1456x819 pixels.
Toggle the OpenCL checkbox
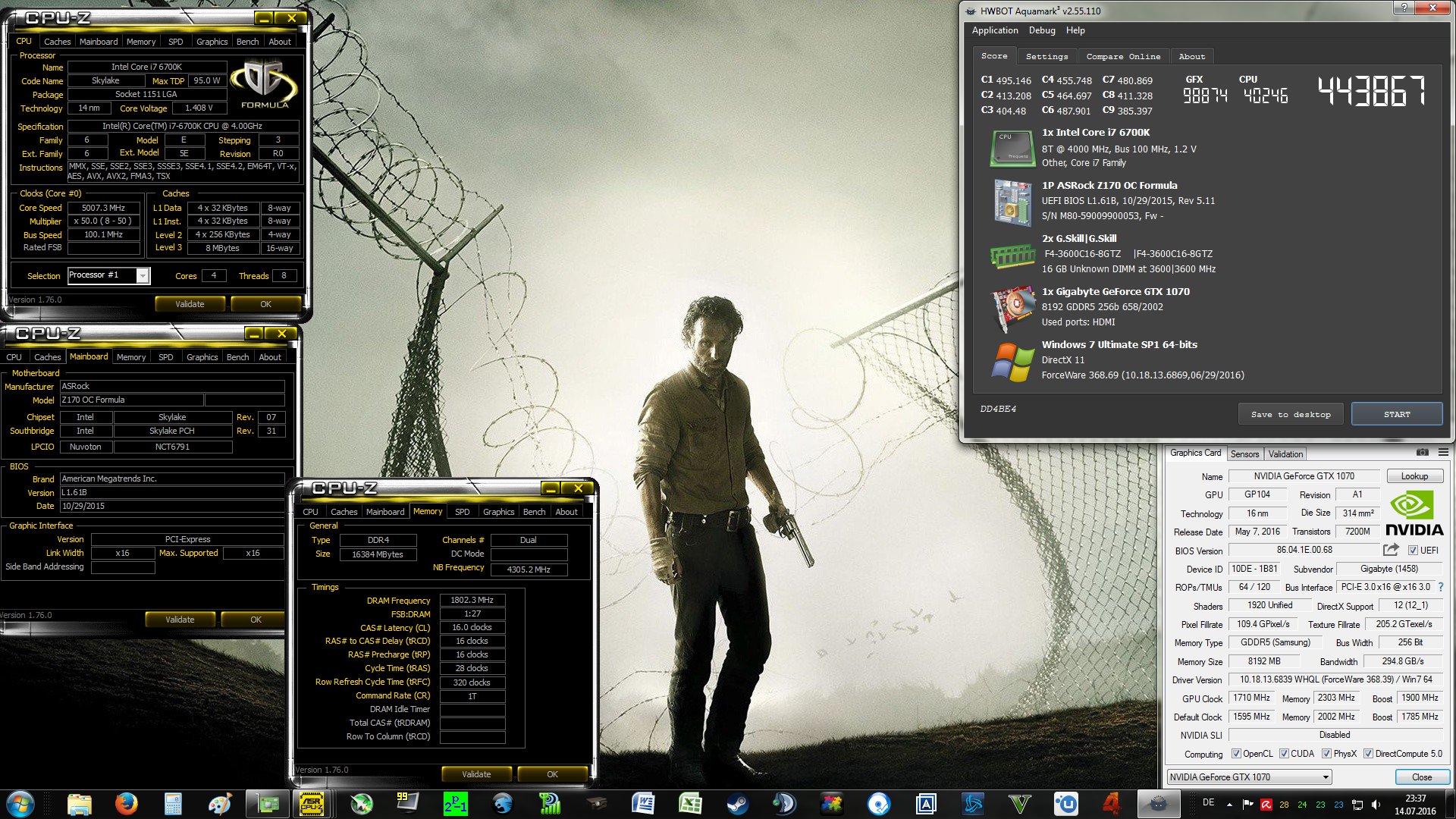[1236, 754]
